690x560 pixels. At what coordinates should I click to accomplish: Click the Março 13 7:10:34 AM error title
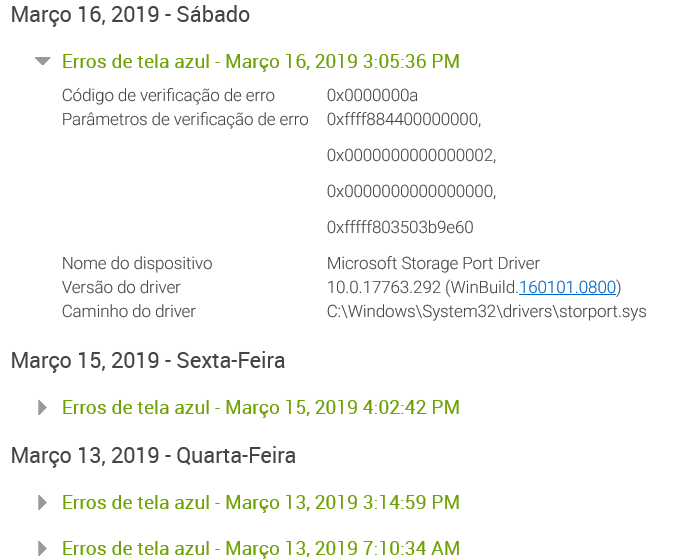(x=261, y=549)
